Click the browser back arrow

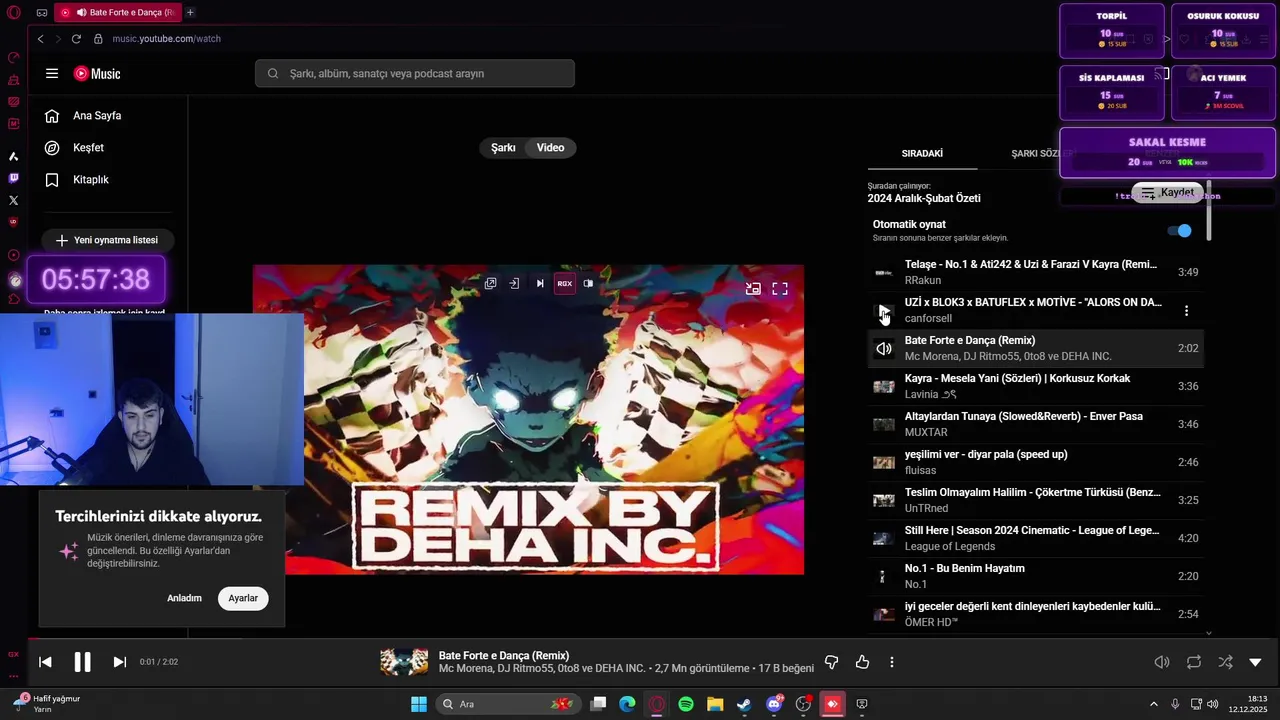41,39
